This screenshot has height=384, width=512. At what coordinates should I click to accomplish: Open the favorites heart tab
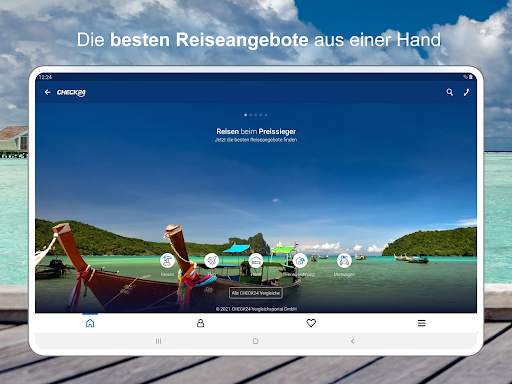pos(311,323)
